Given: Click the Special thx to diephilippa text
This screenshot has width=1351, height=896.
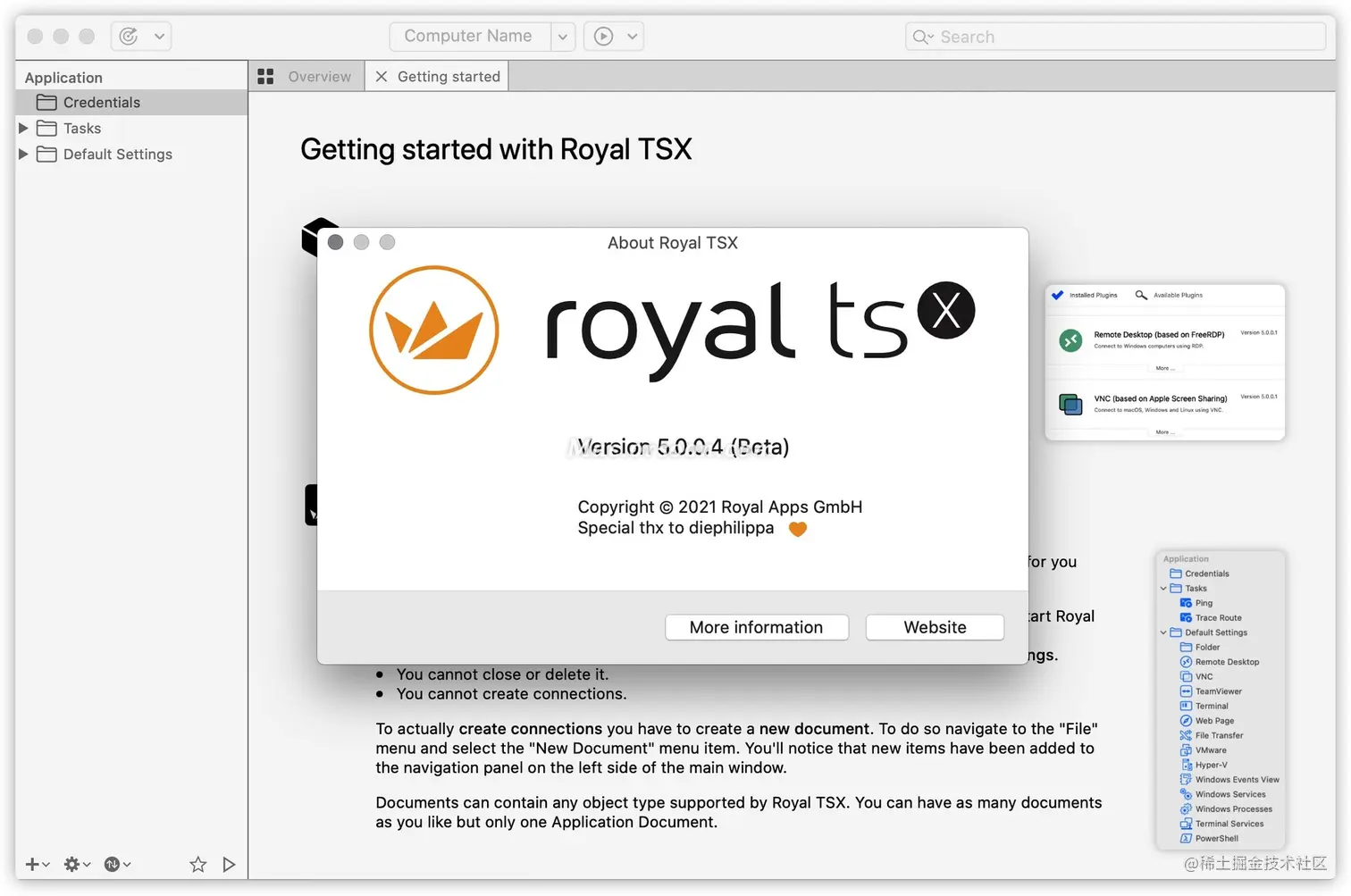Looking at the screenshot, I should (676, 528).
